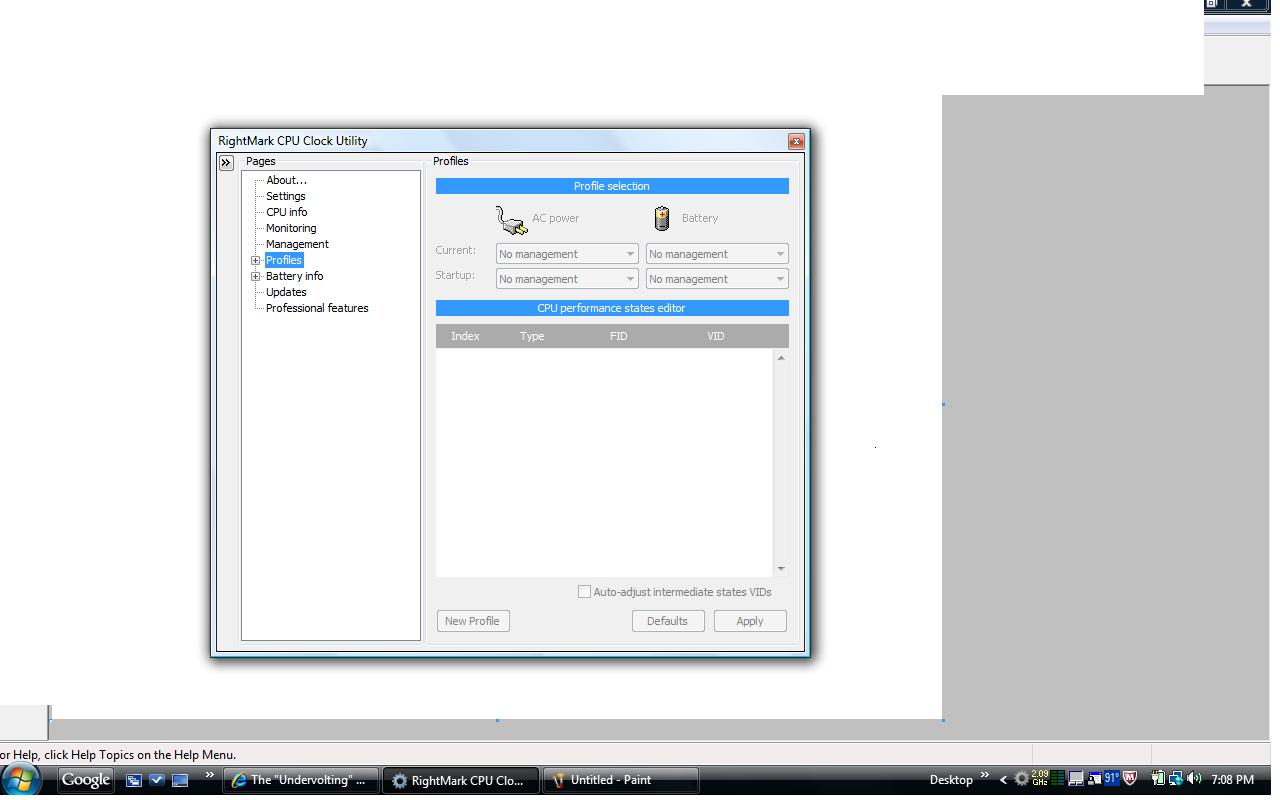The image size is (1280, 800).
Task: Show hidden tray icons with the left chevron
Action: pyautogui.click(x=1003, y=780)
